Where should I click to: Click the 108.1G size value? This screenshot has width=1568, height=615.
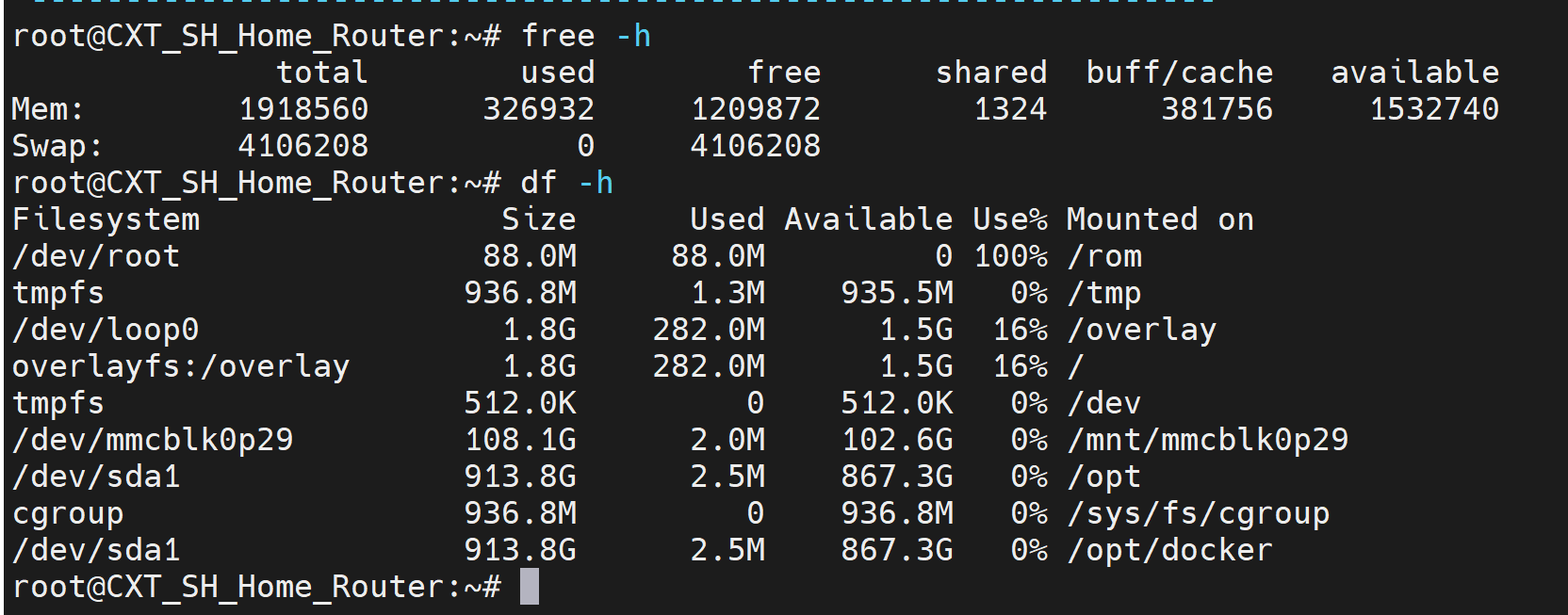coord(520,440)
